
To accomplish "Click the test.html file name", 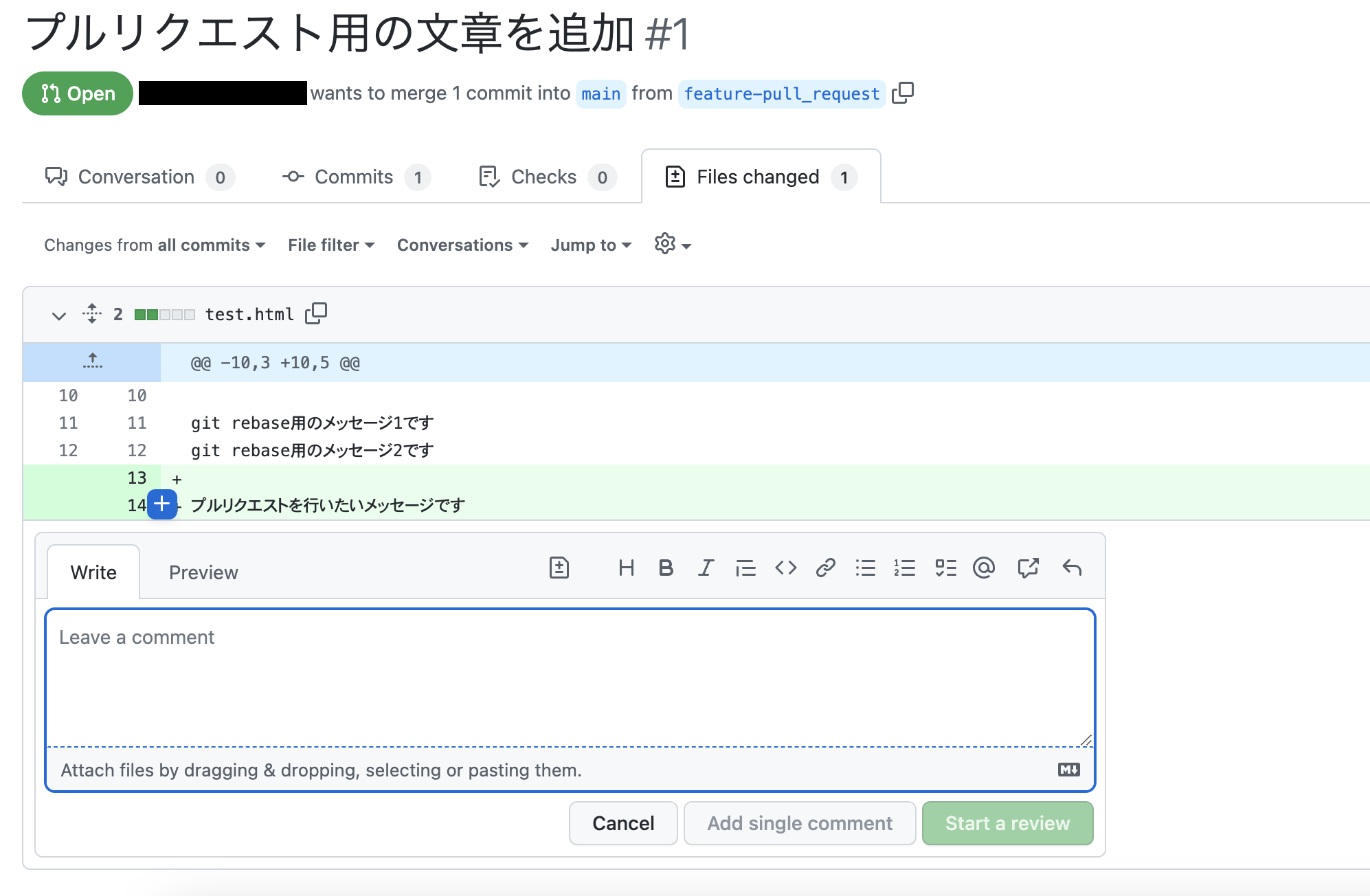I will (249, 314).
